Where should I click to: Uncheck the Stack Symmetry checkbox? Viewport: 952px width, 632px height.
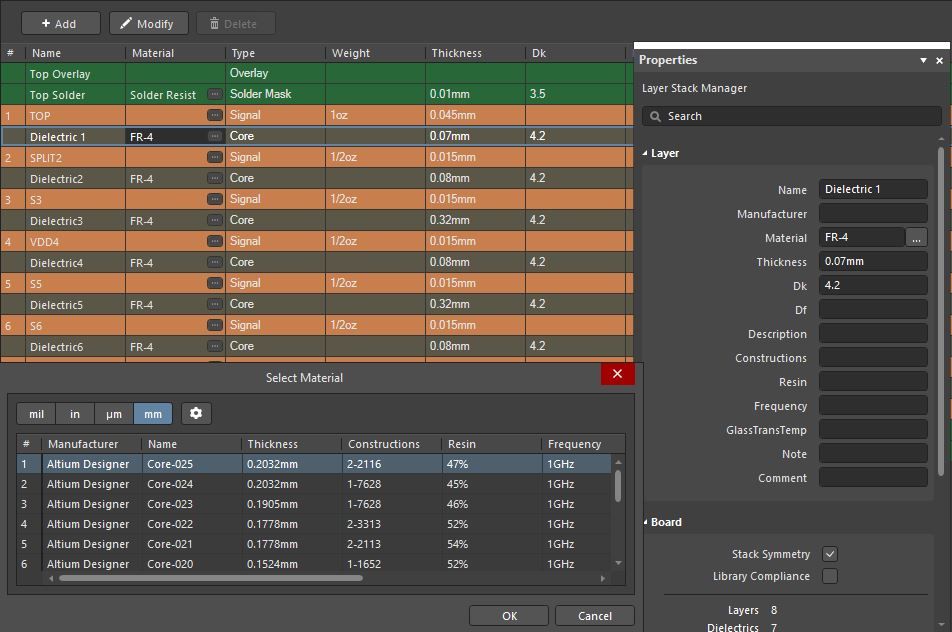[x=829, y=553]
